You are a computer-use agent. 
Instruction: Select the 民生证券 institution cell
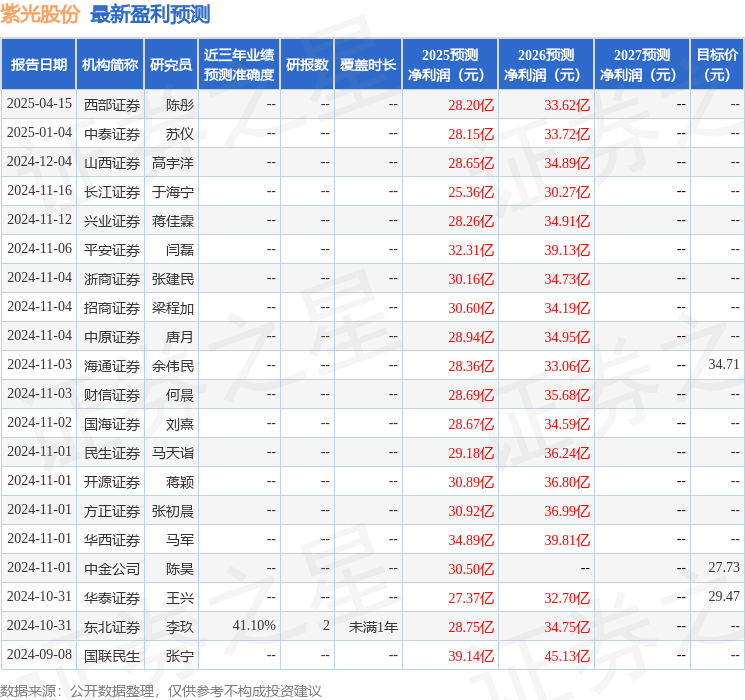112,453
